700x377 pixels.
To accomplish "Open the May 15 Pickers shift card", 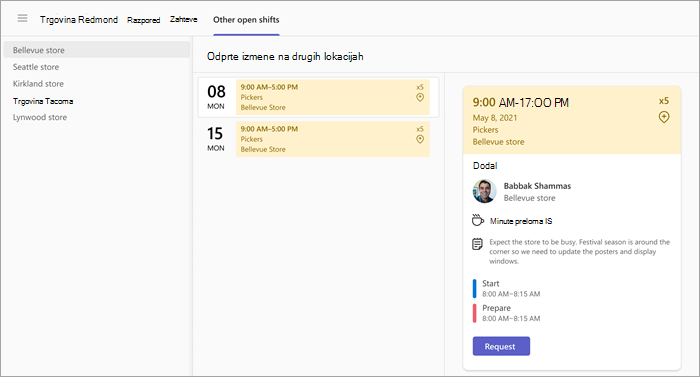I will 333,139.
